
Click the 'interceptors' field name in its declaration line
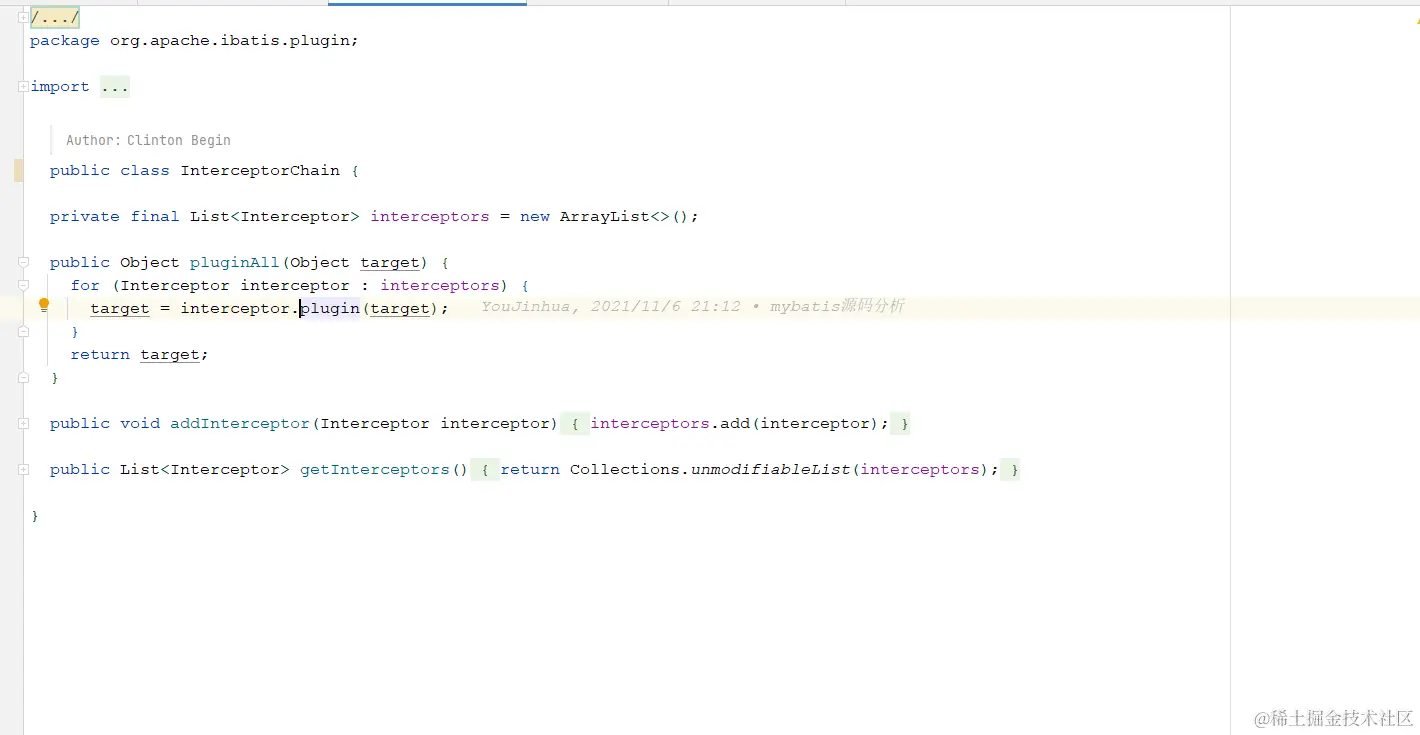click(430, 217)
